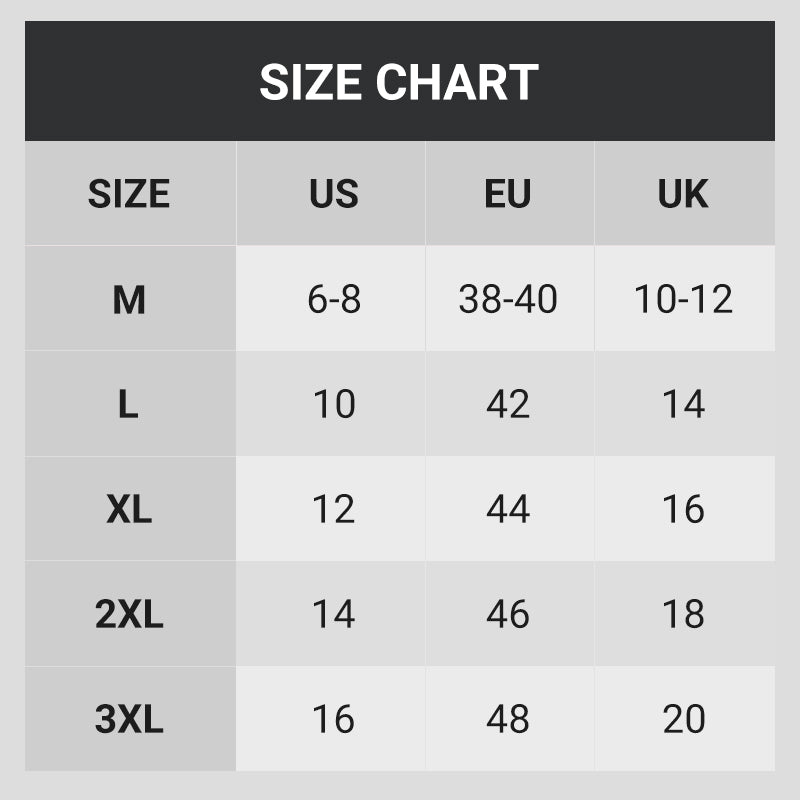Screen dimensions: 800x800
Task: Click the EU column header
Action: [x=508, y=194]
